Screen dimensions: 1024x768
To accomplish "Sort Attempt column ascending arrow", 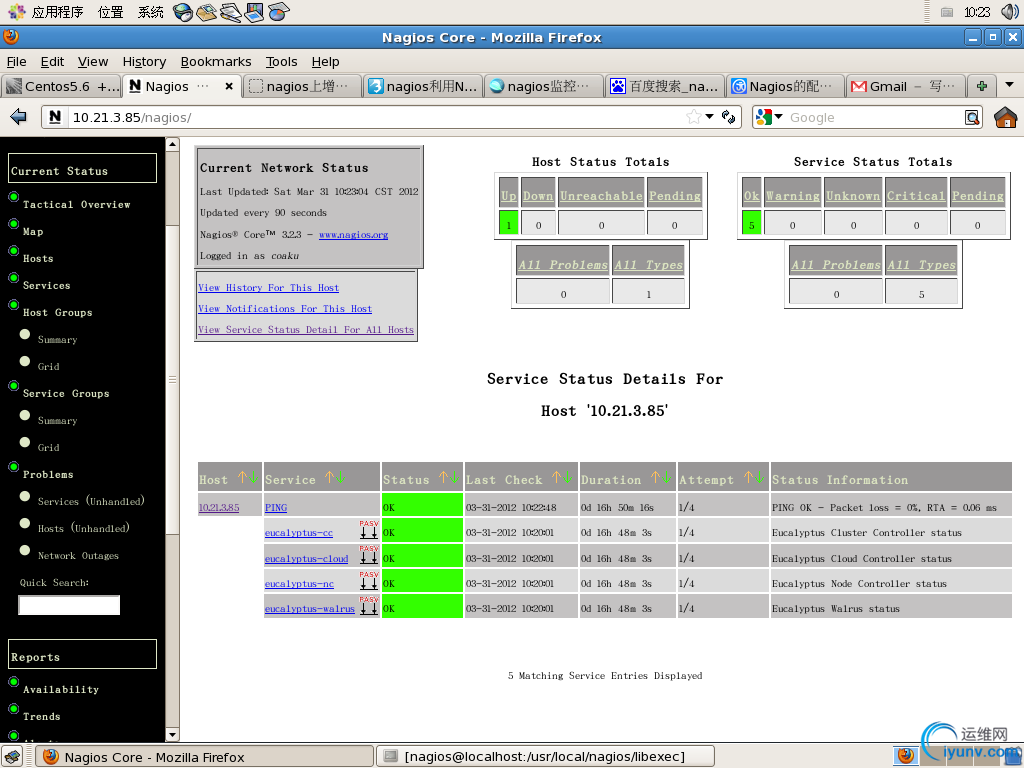I will point(748,478).
